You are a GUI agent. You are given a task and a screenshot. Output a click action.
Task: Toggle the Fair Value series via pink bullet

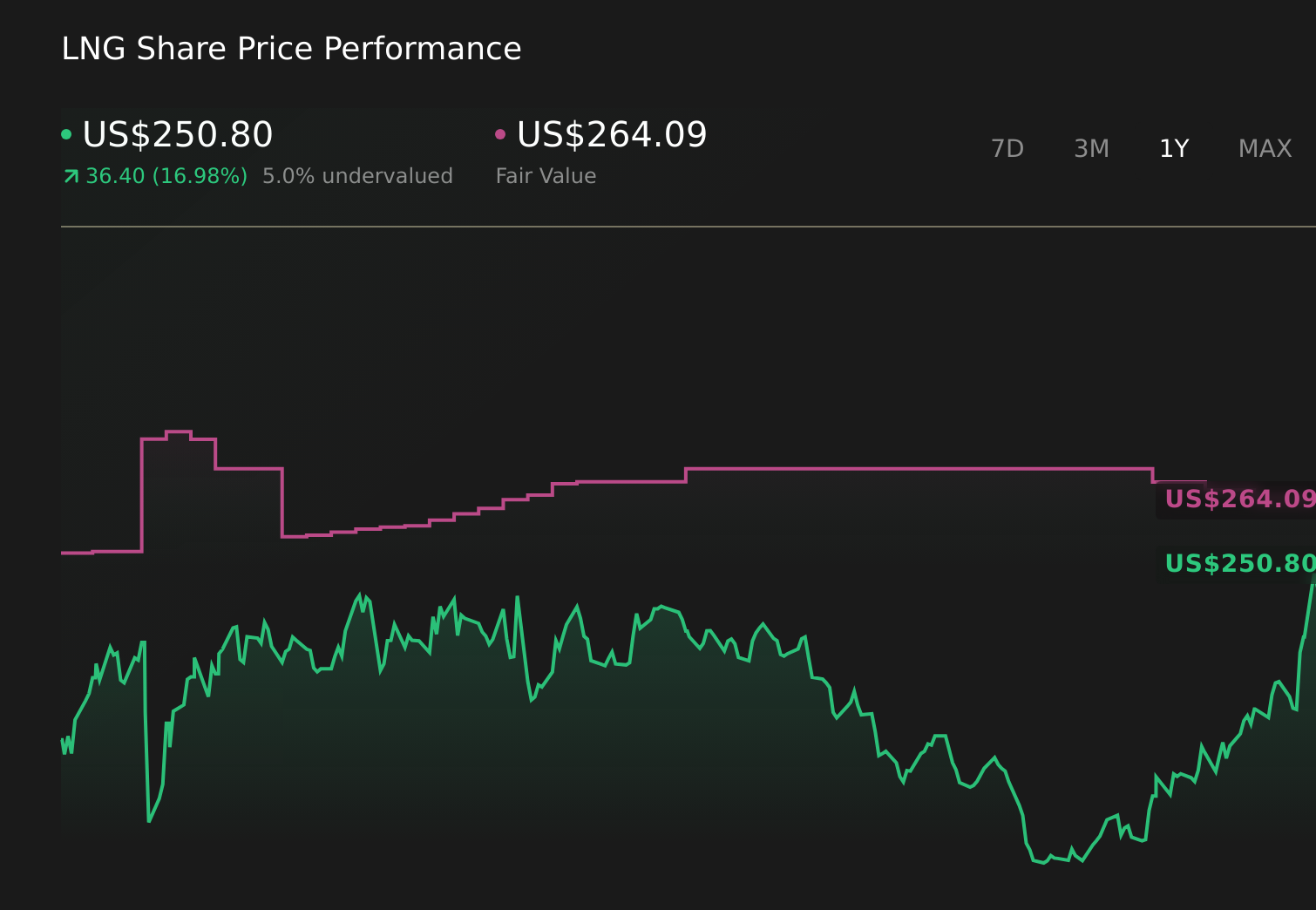click(499, 133)
